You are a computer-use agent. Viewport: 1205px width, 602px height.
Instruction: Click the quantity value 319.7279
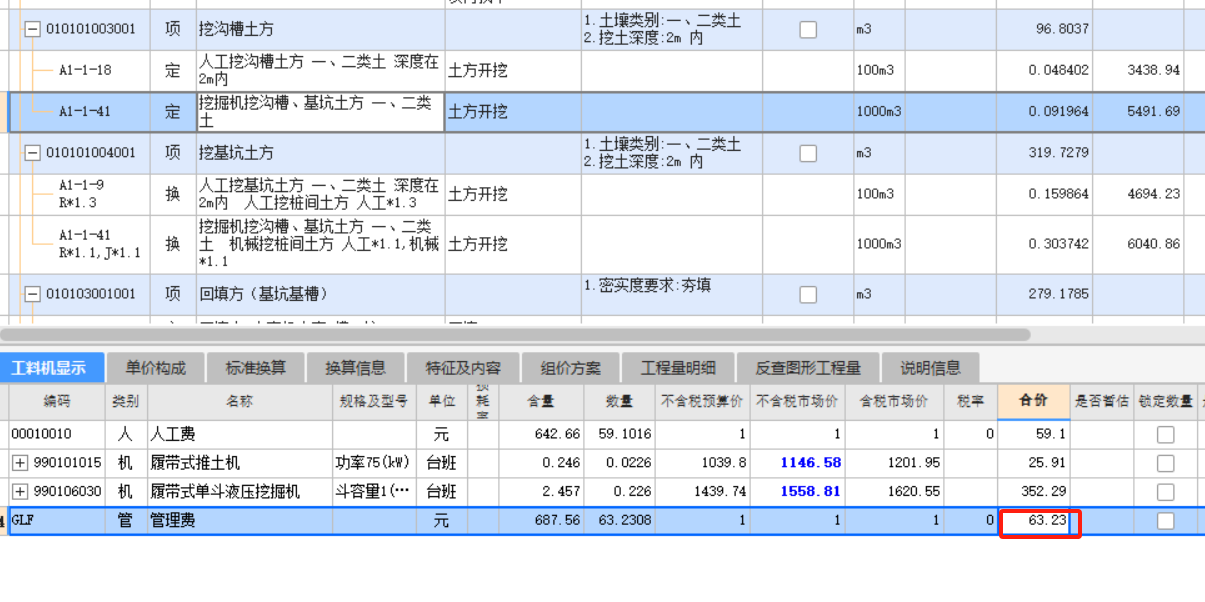pos(1059,153)
